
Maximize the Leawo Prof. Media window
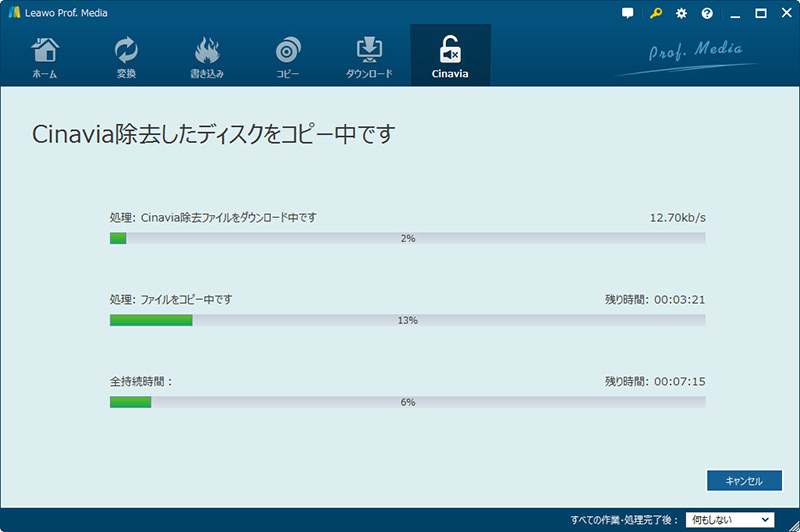pyautogui.click(x=761, y=13)
